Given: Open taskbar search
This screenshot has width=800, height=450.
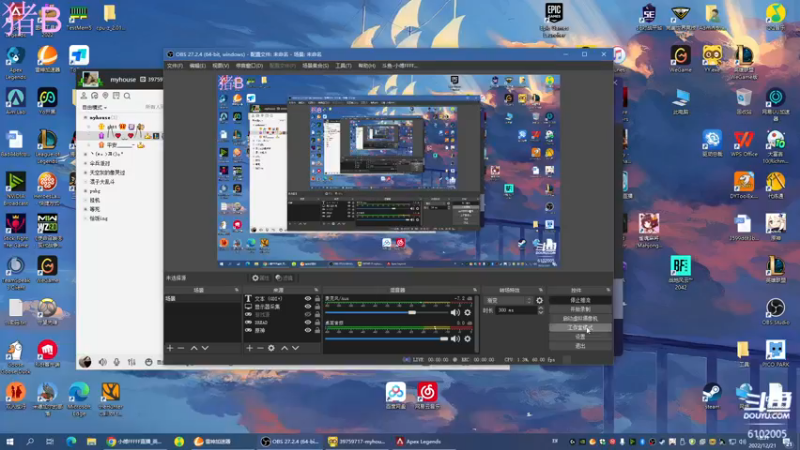Looking at the screenshot, I should [30, 441].
